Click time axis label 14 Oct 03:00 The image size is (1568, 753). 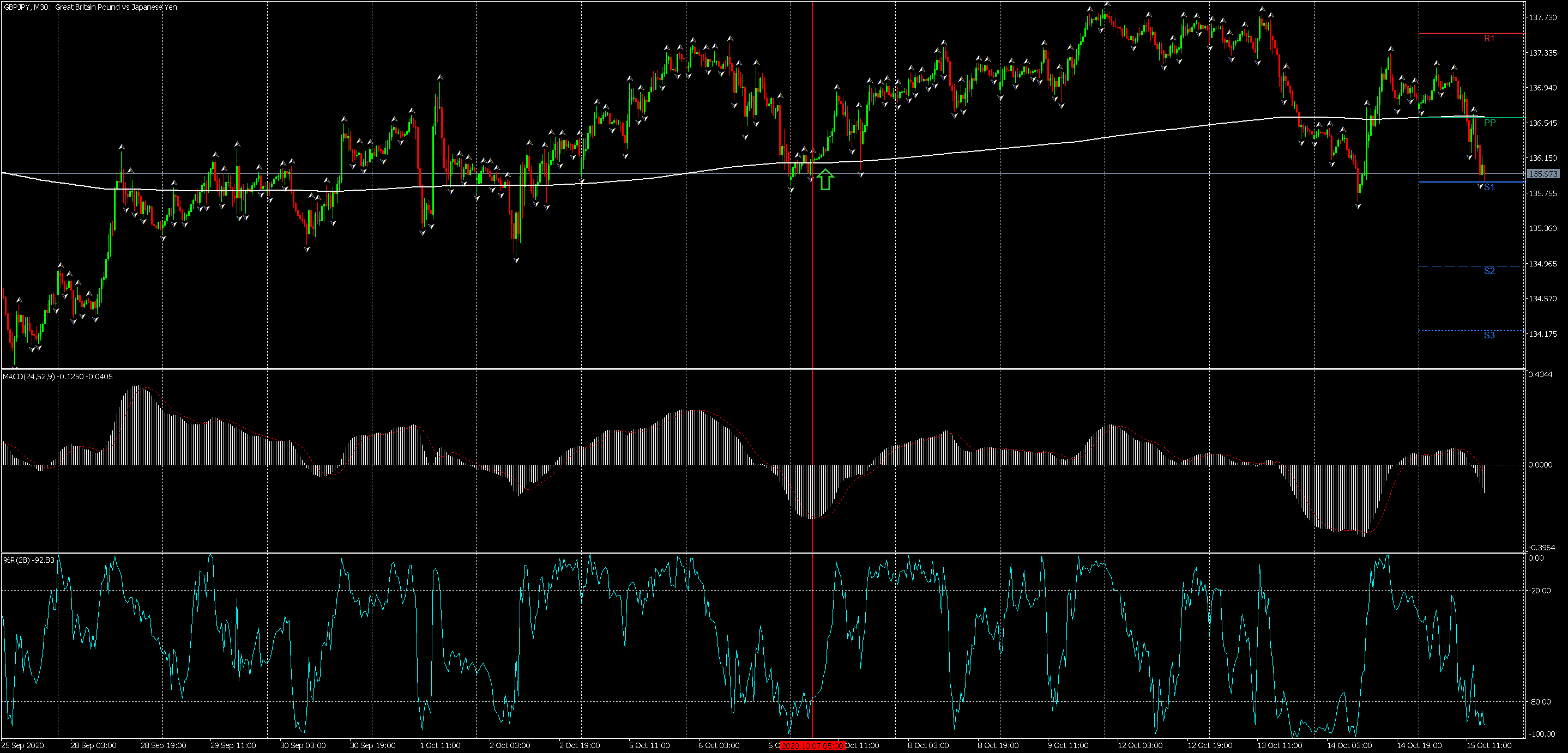coord(1349,746)
